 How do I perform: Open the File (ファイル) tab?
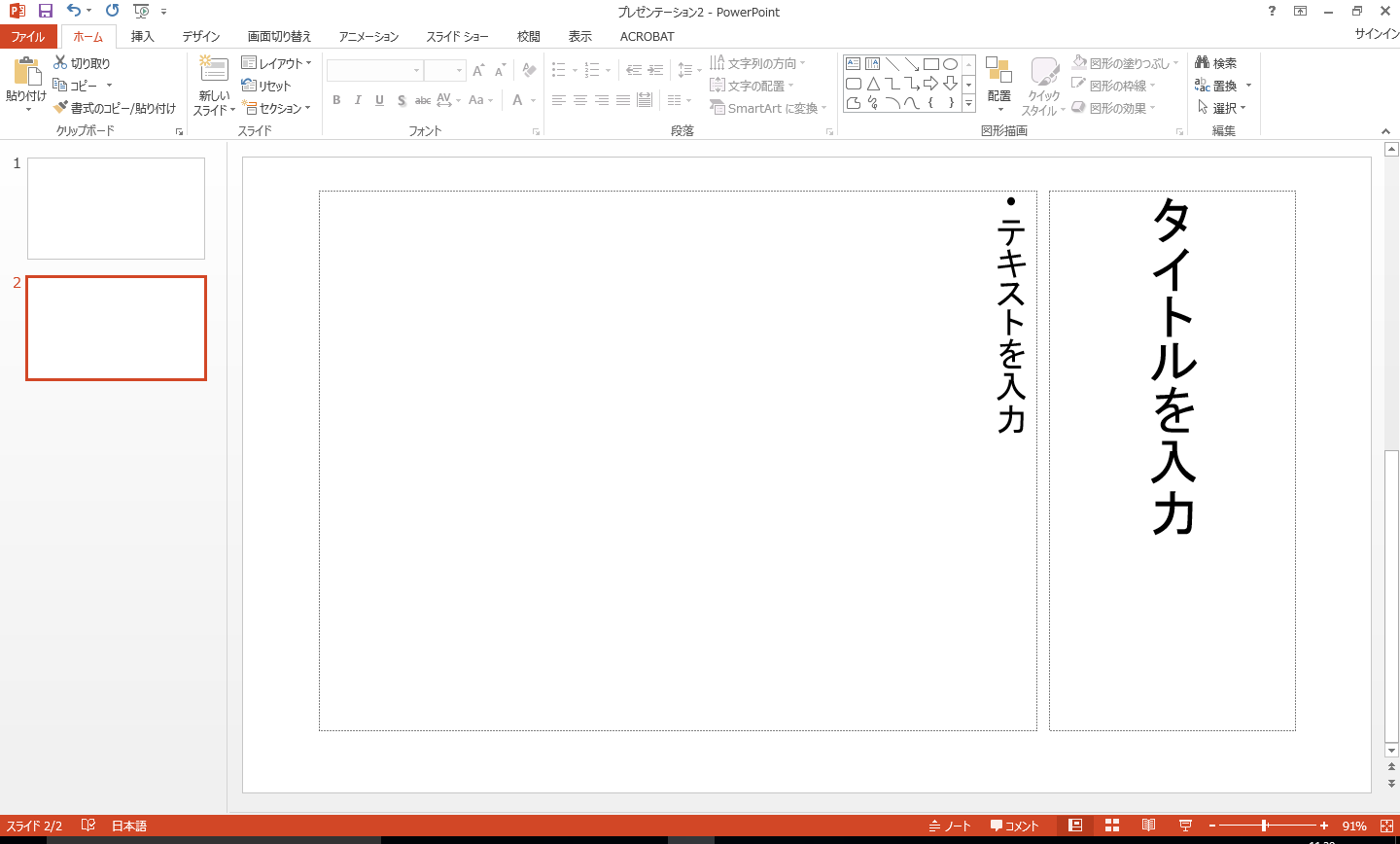(28, 36)
